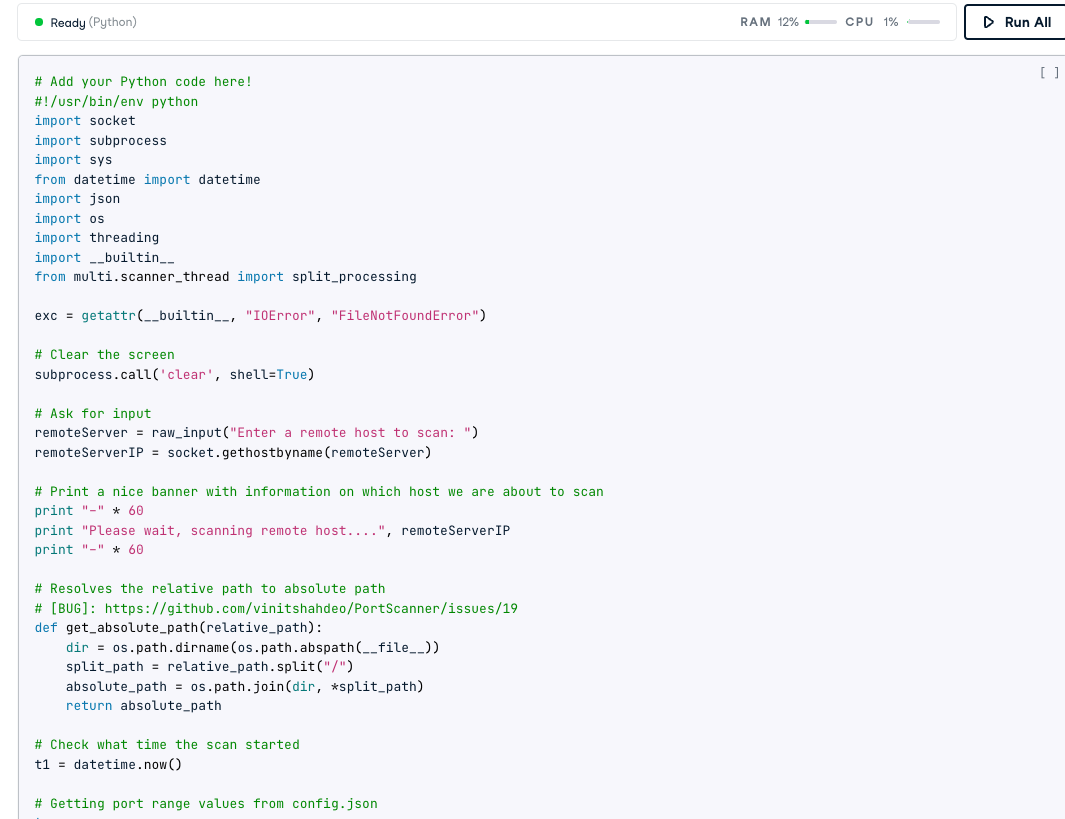1065x819 pixels.
Task: Click the RAM usage progress bar
Action: point(820,22)
